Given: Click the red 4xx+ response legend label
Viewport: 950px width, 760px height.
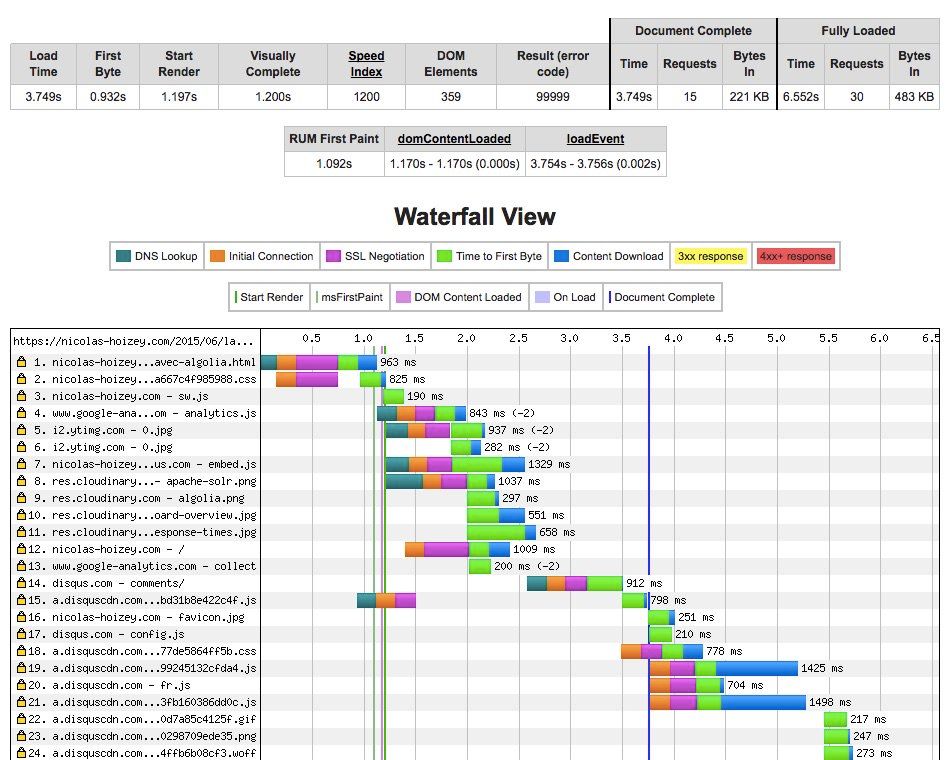Looking at the screenshot, I should pos(795,256).
